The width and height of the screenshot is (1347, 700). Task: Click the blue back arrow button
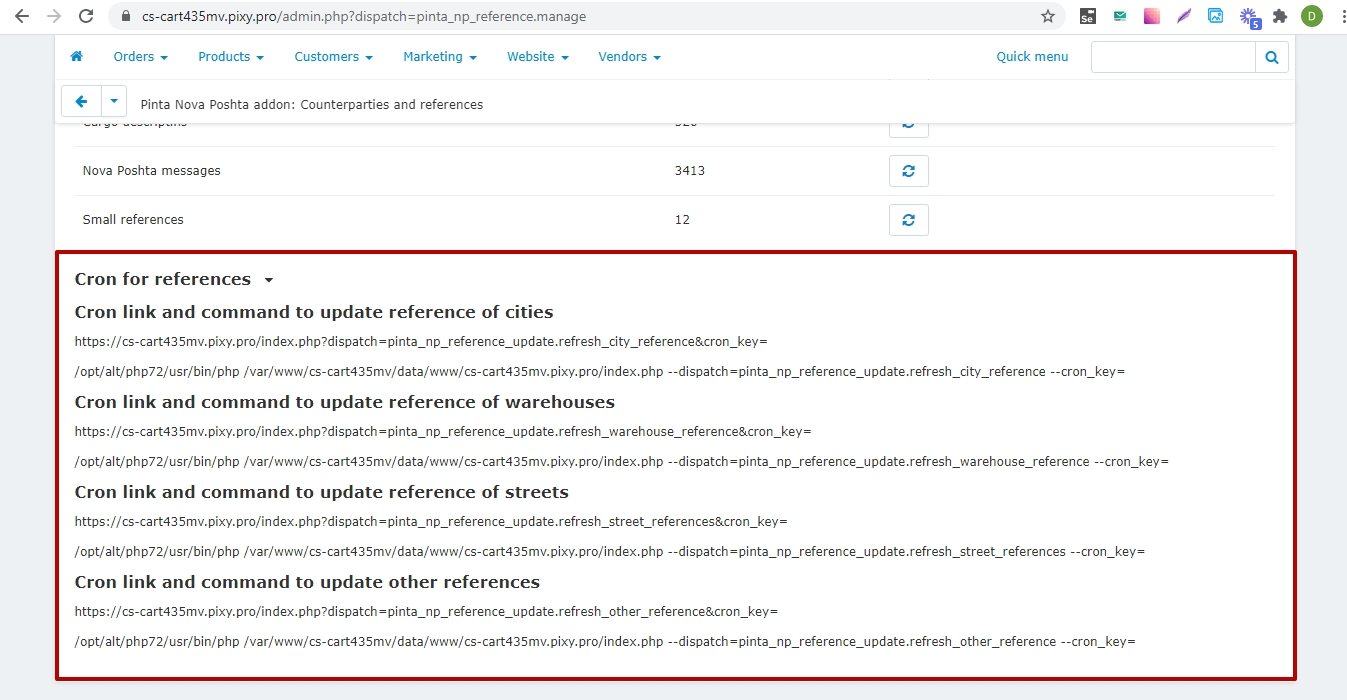tap(81, 102)
